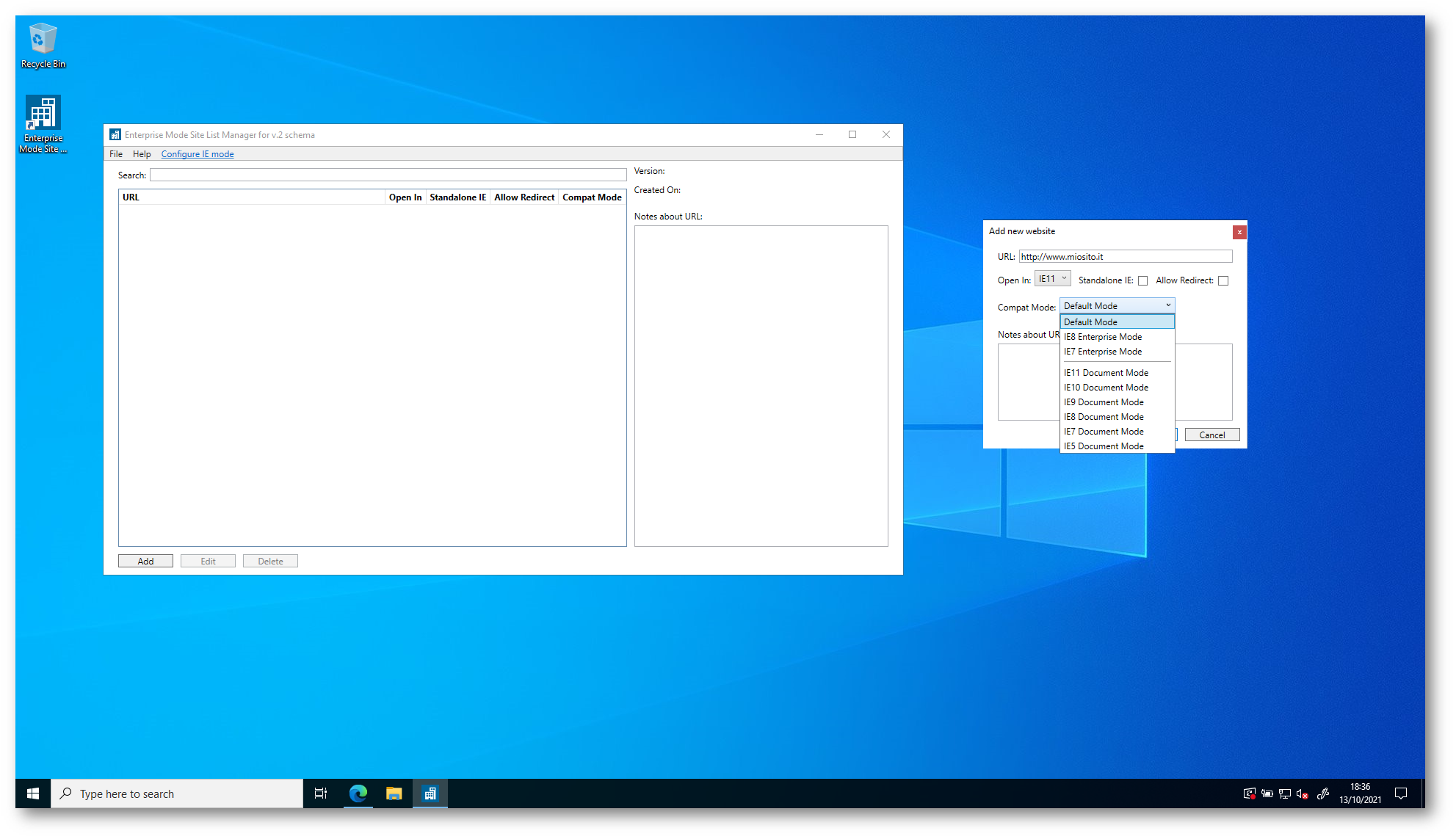Click the muted volume tray icon

click(1303, 793)
